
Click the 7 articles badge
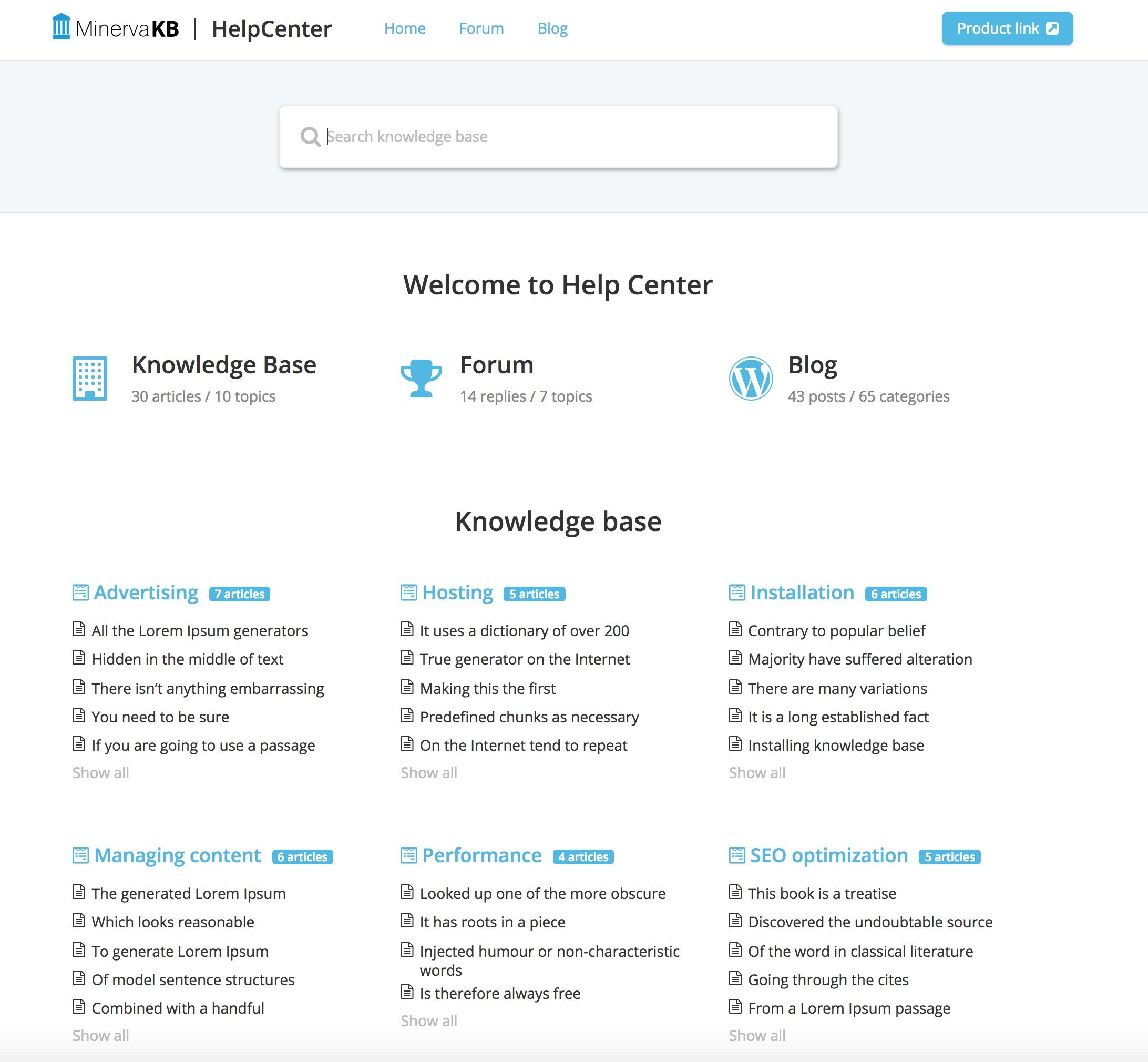240,594
